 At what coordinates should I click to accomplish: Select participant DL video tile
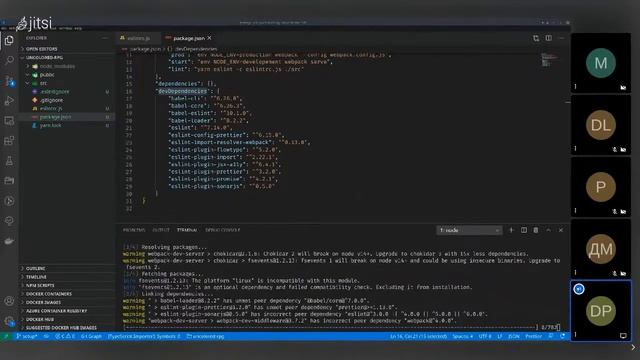point(600,125)
